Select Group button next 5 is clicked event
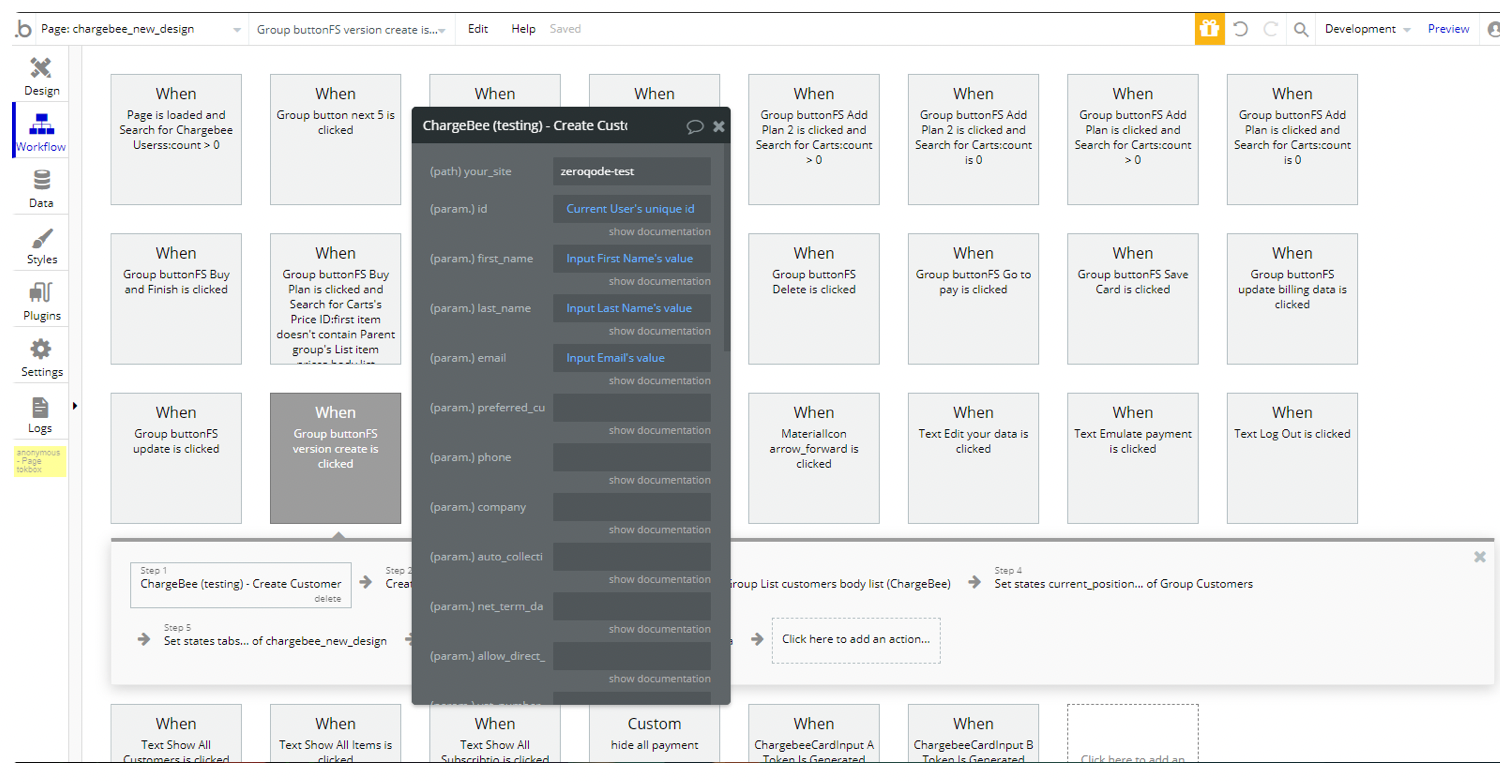 pos(335,139)
